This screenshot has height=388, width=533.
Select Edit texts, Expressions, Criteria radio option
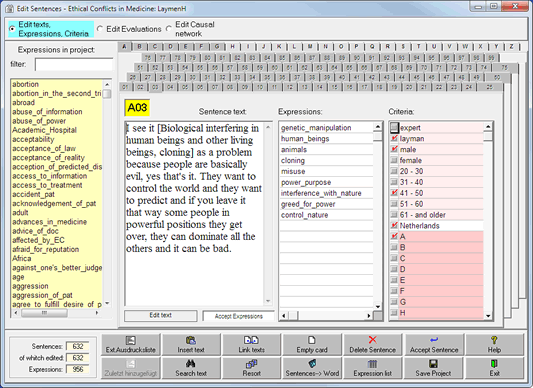point(13,29)
